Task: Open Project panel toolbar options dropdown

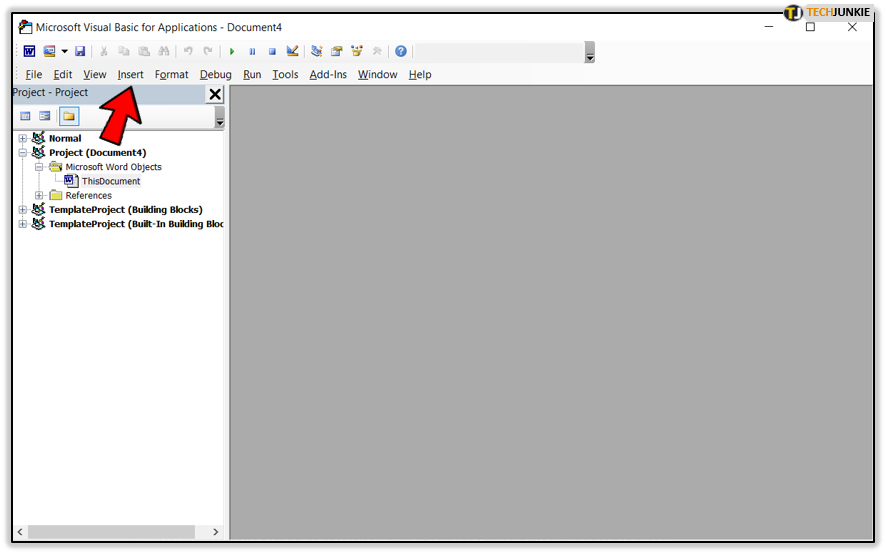Action: point(220,118)
